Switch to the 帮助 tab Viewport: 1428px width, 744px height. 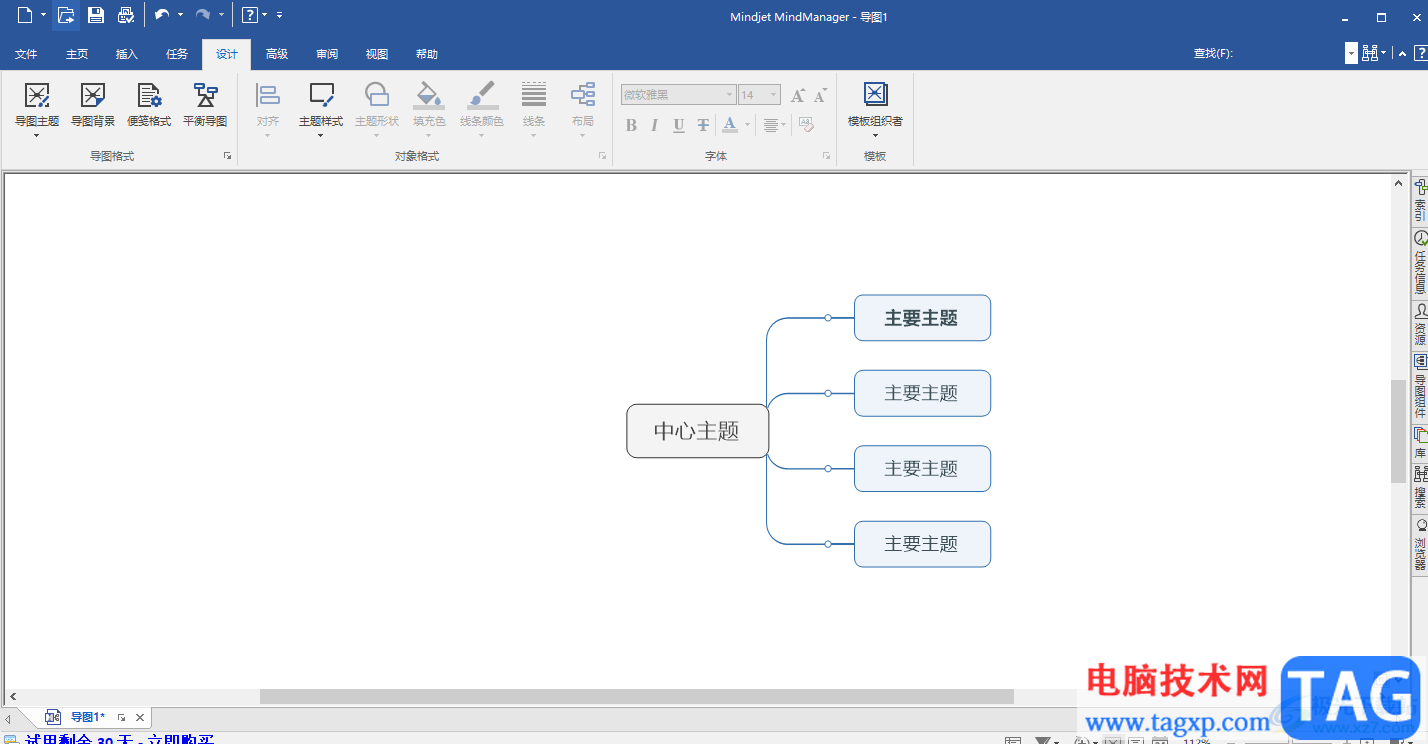[427, 54]
